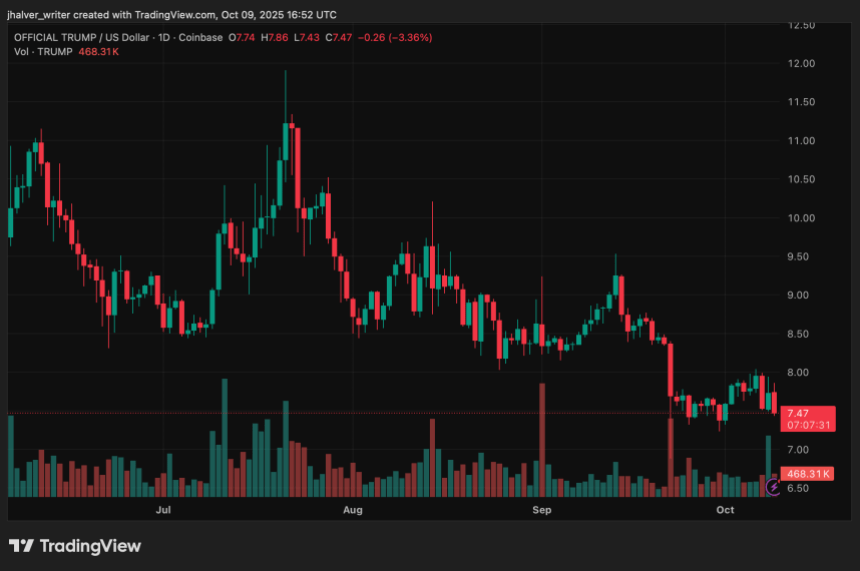
Task: Click the 10.00 price axis label
Action: pos(802,218)
